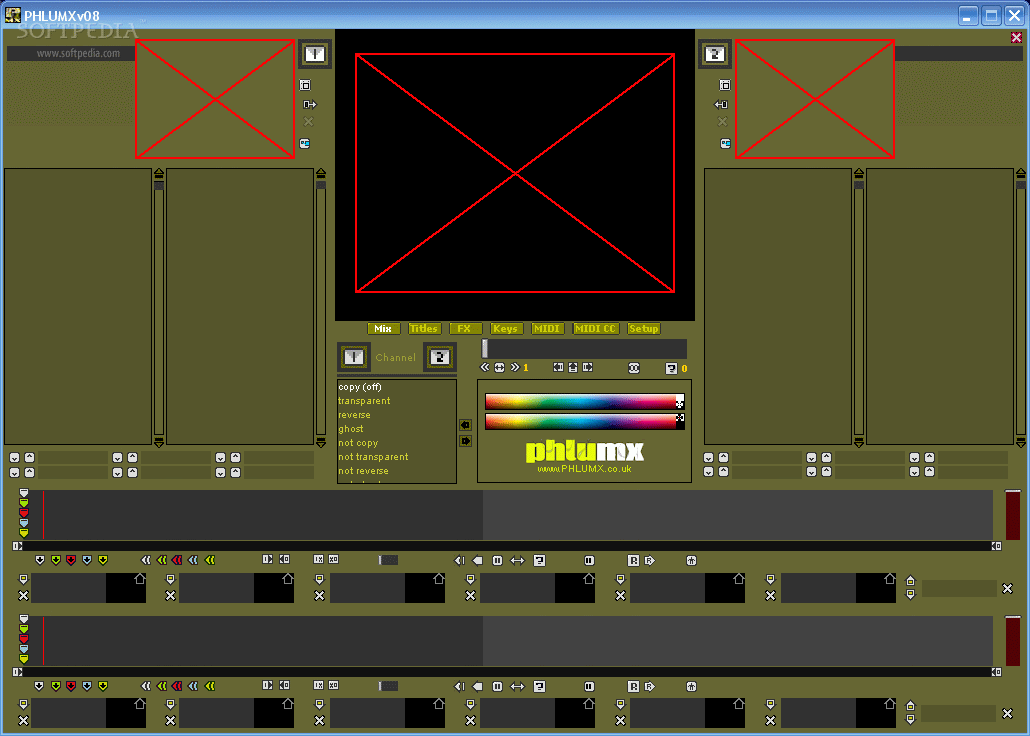Click the white cue marker on upper timeline

(24, 492)
